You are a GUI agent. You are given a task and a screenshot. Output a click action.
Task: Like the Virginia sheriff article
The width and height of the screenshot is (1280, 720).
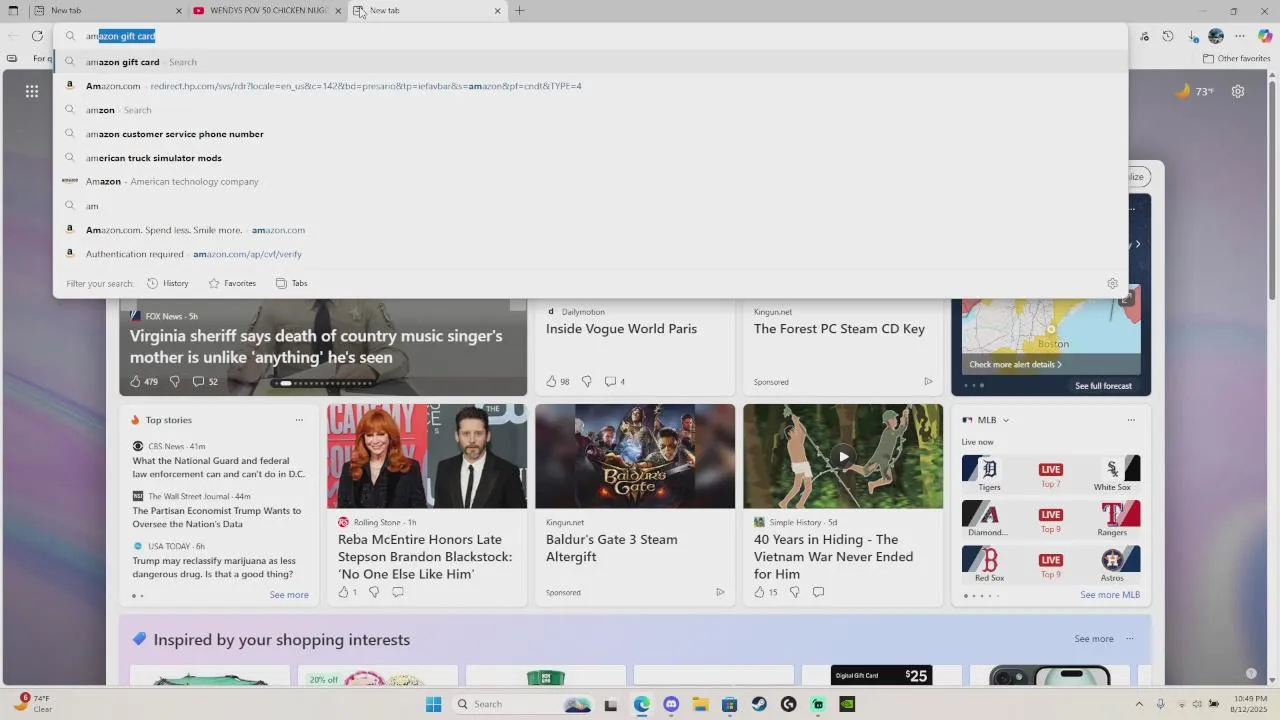136,381
